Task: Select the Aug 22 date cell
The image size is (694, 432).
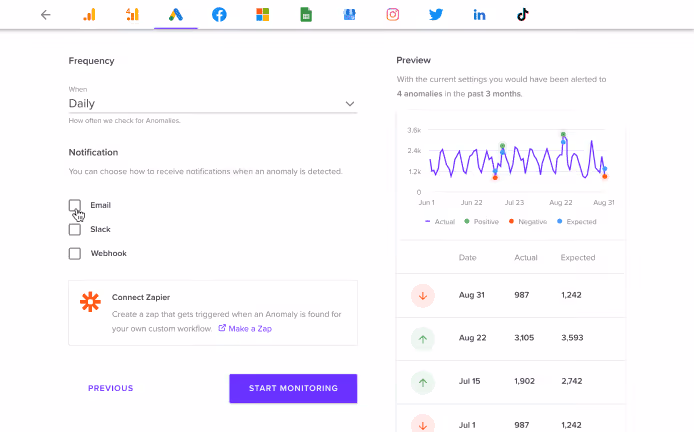Action: 472,338
